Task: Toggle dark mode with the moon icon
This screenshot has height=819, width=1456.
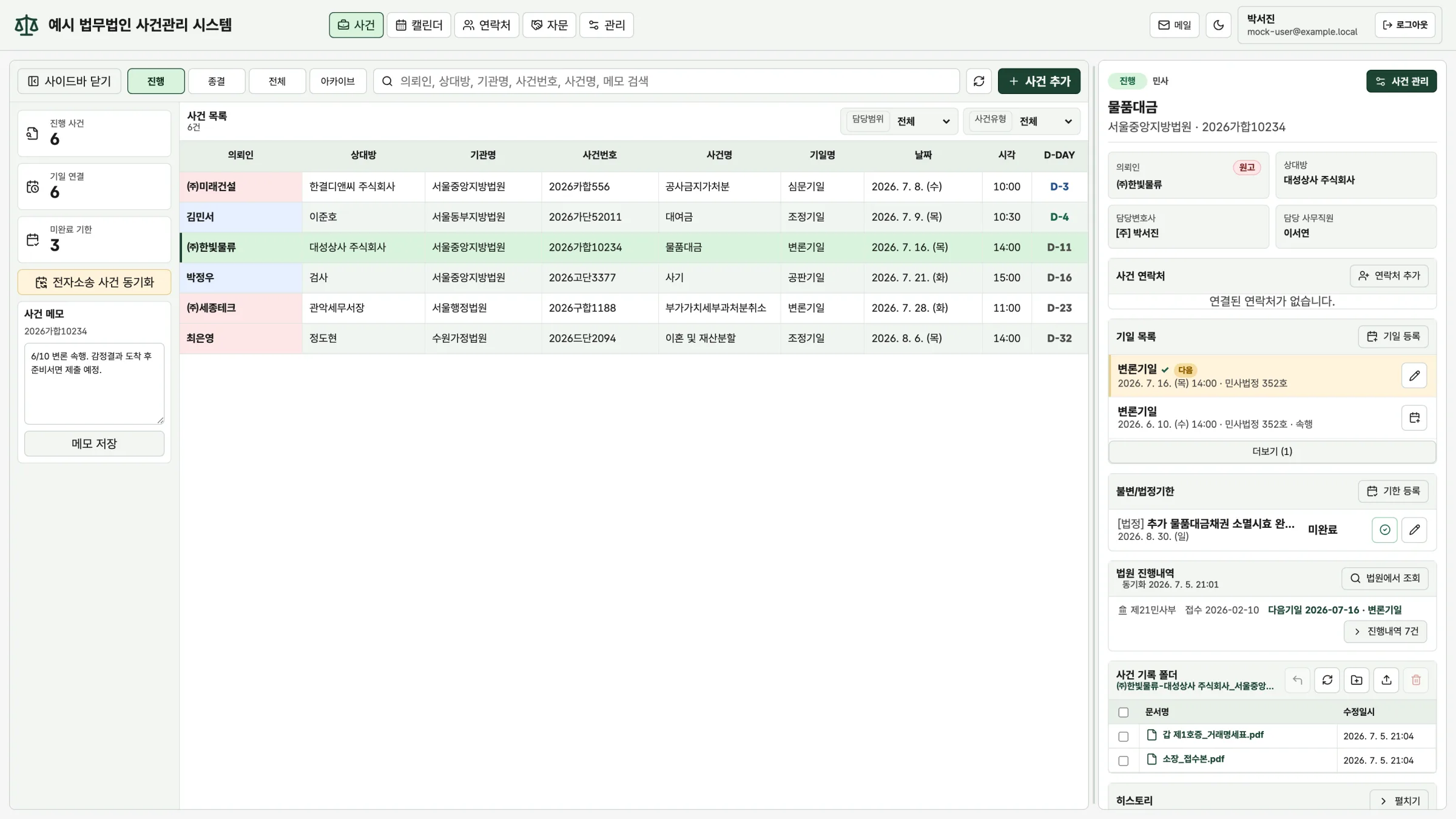Action: click(1218, 25)
